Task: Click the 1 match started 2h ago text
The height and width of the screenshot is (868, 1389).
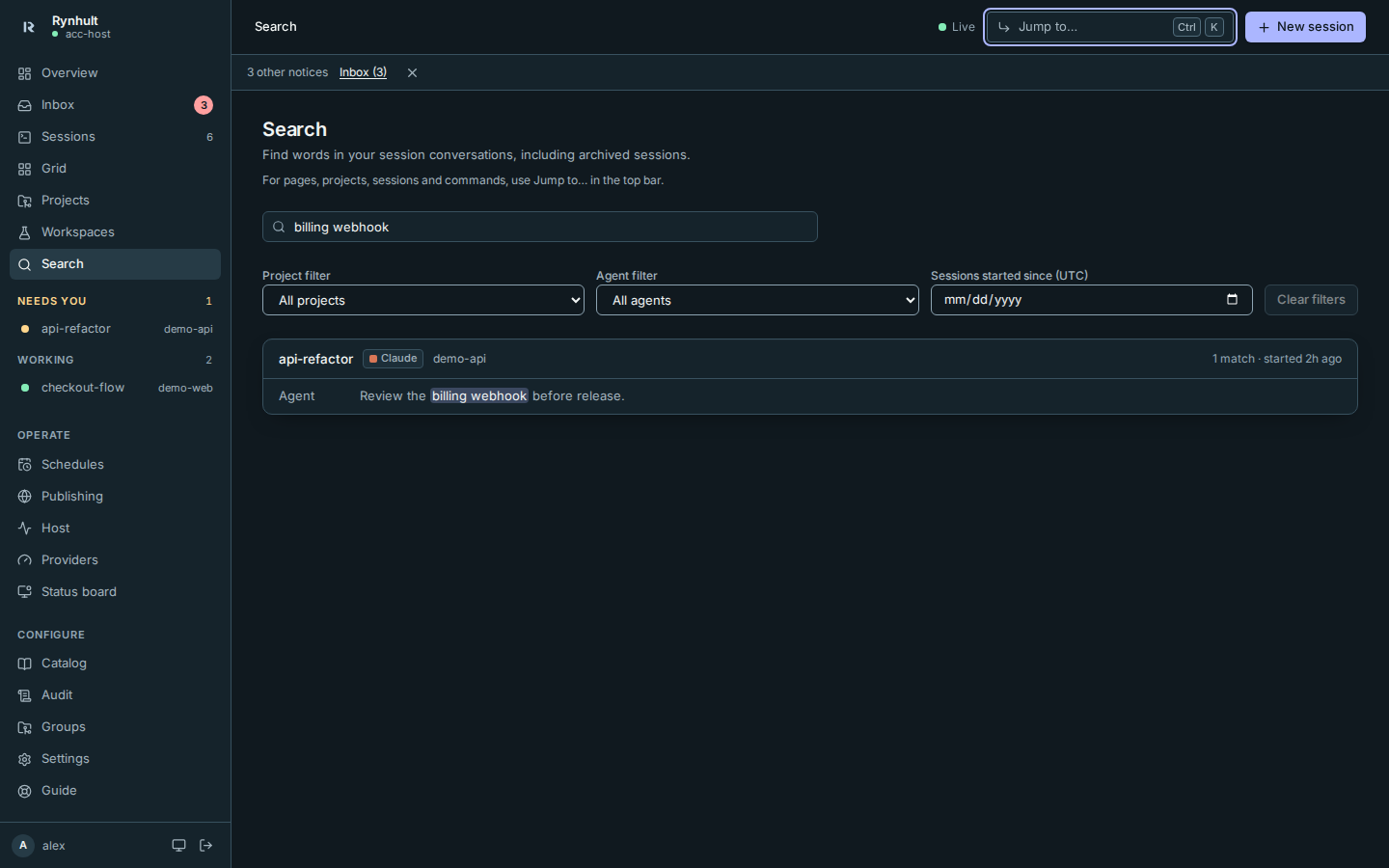Action: 1277,359
